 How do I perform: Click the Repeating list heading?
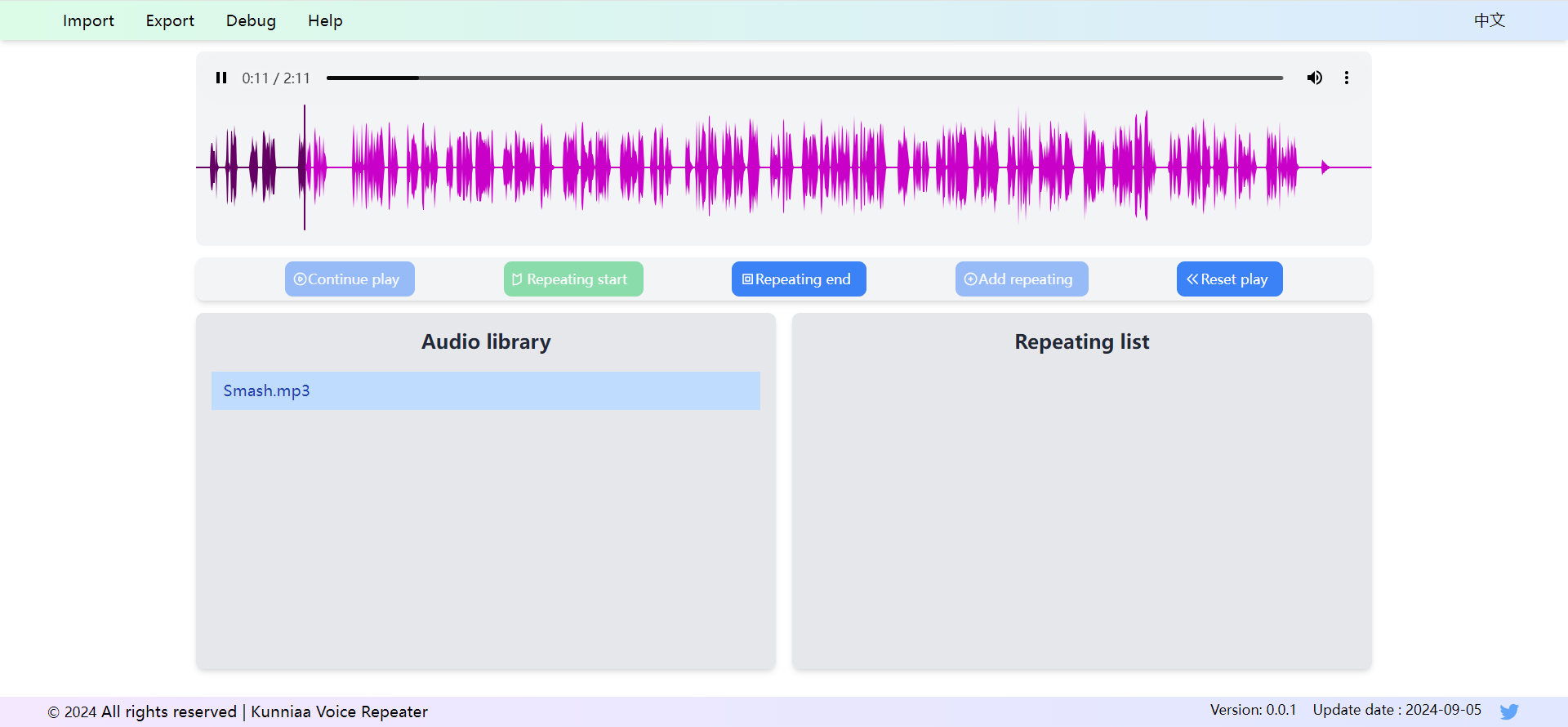click(x=1081, y=341)
